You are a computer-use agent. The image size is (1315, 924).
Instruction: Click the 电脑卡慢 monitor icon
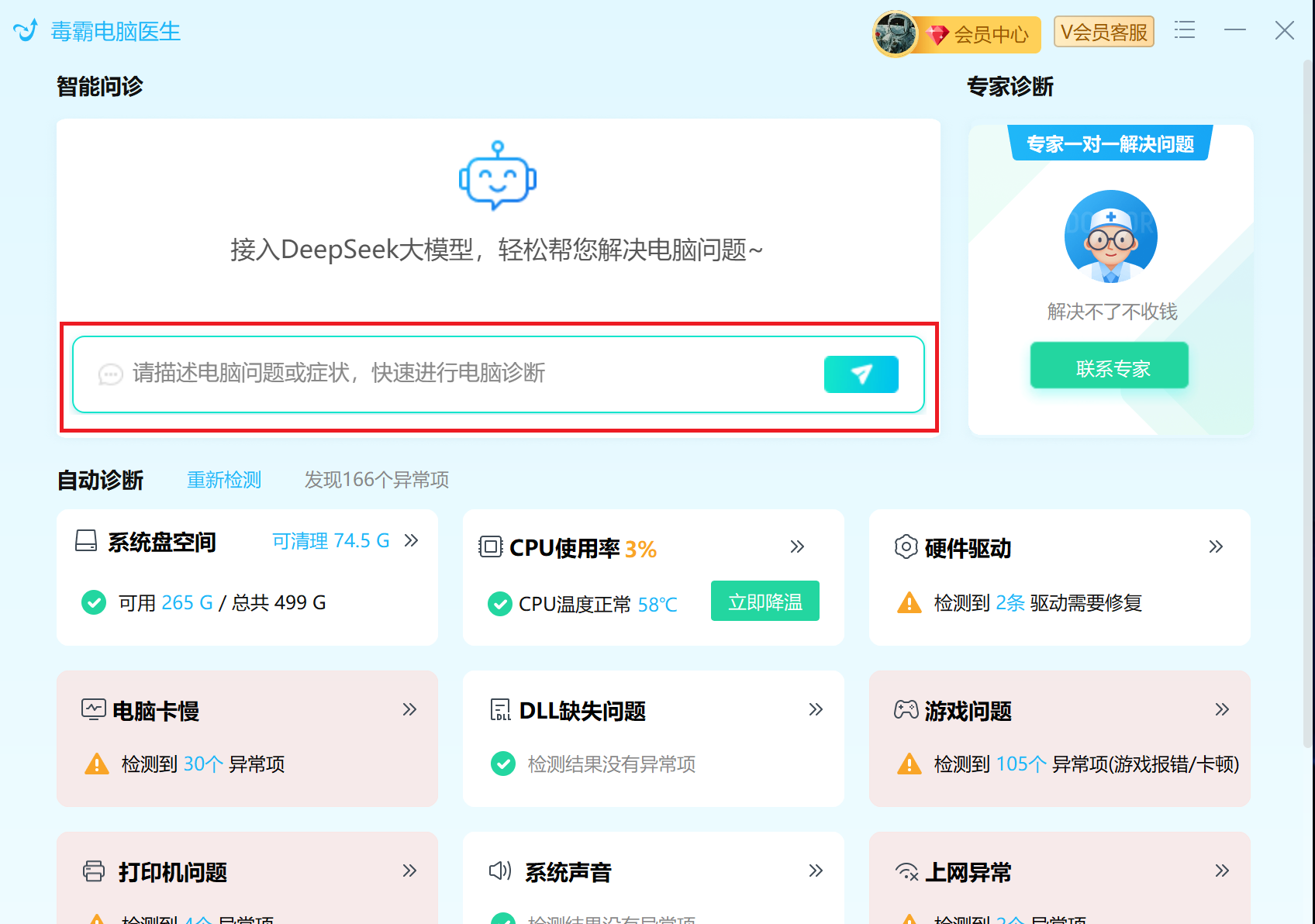[94, 709]
